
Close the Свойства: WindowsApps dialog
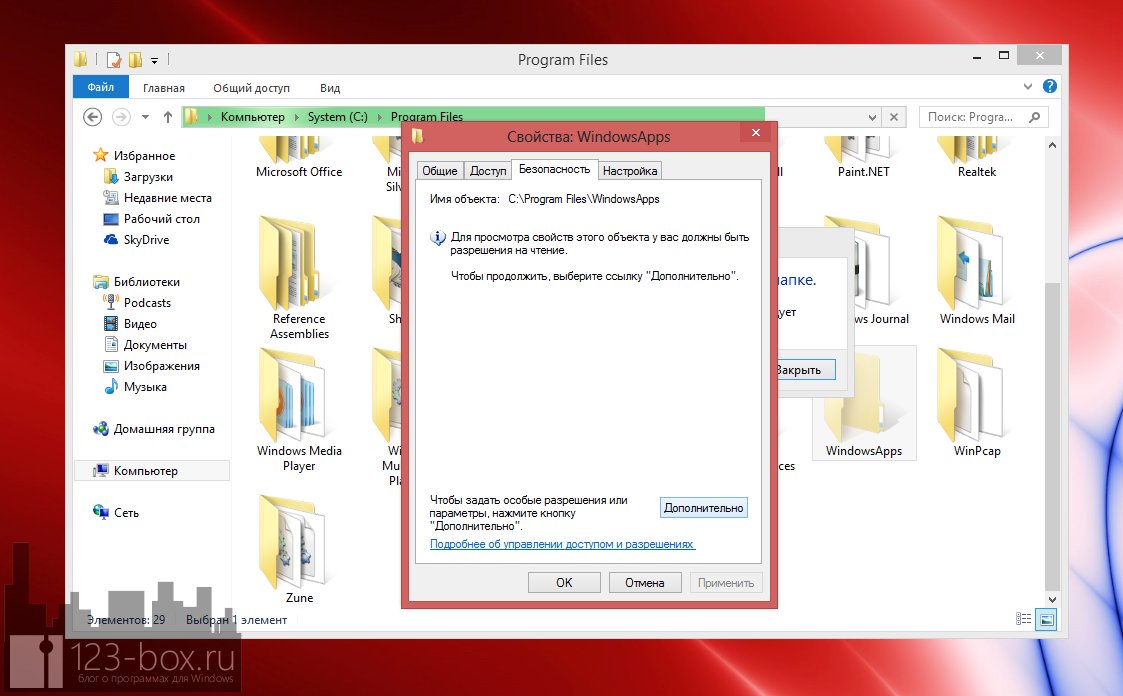pyautogui.click(x=756, y=132)
